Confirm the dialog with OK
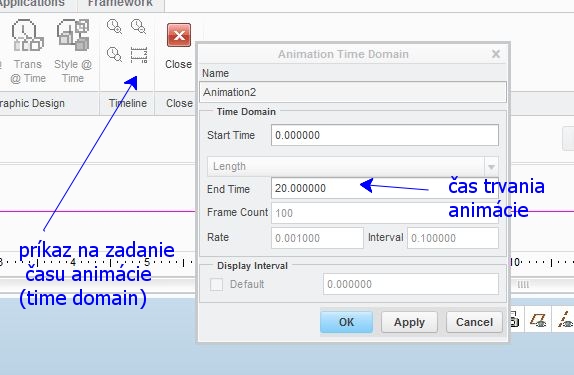This screenshot has width=574, height=375. pyautogui.click(x=346, y=322)
